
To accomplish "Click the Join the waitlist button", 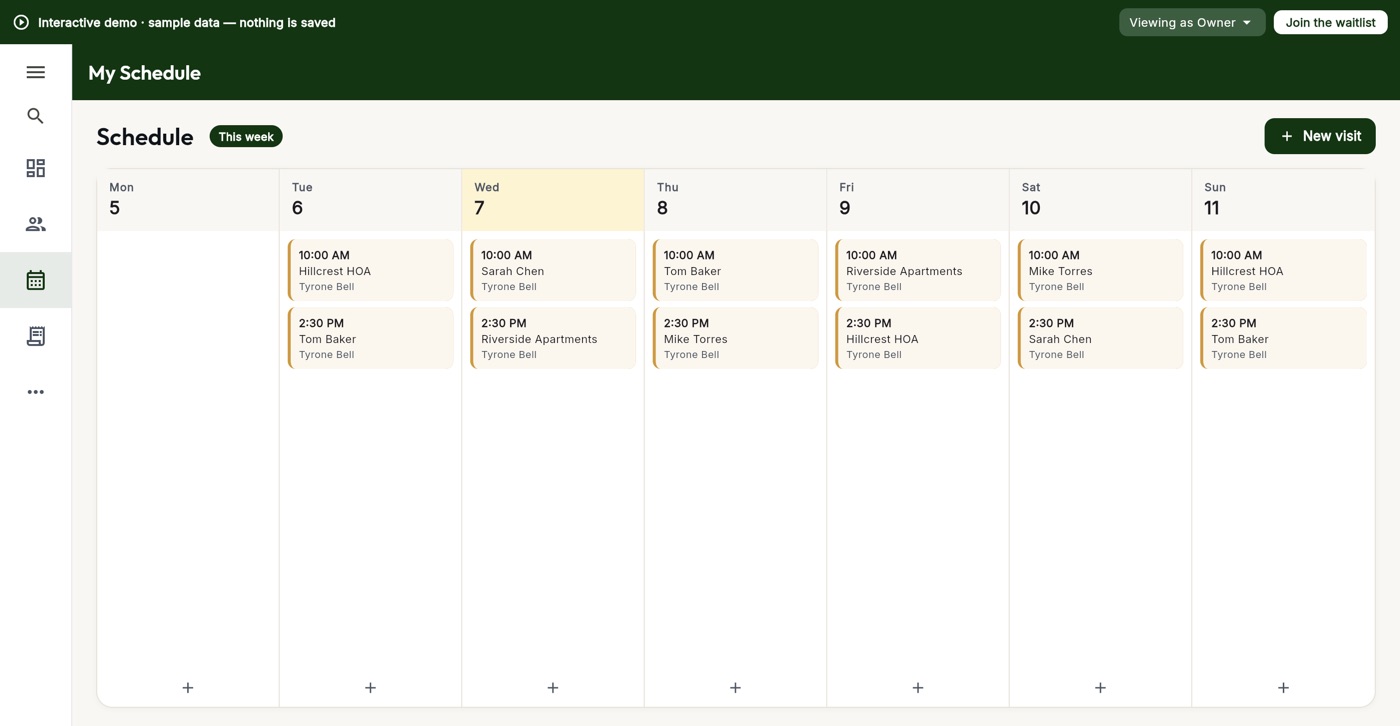I will pyautogui.click(x=1330, y=22).
